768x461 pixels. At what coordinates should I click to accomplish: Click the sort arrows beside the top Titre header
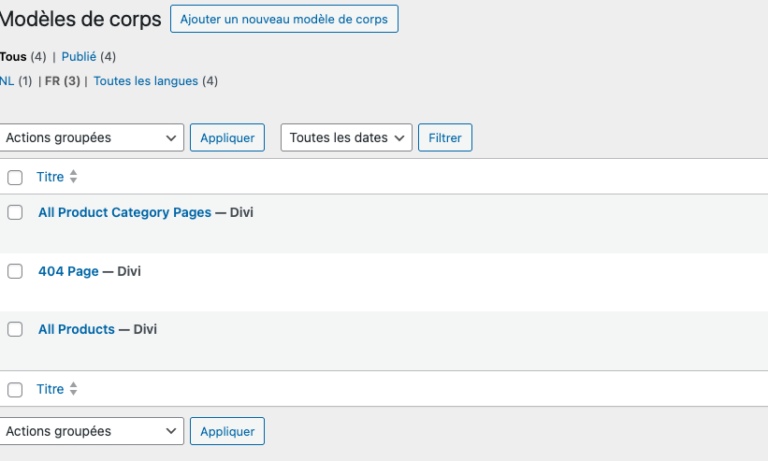point(73,177)
